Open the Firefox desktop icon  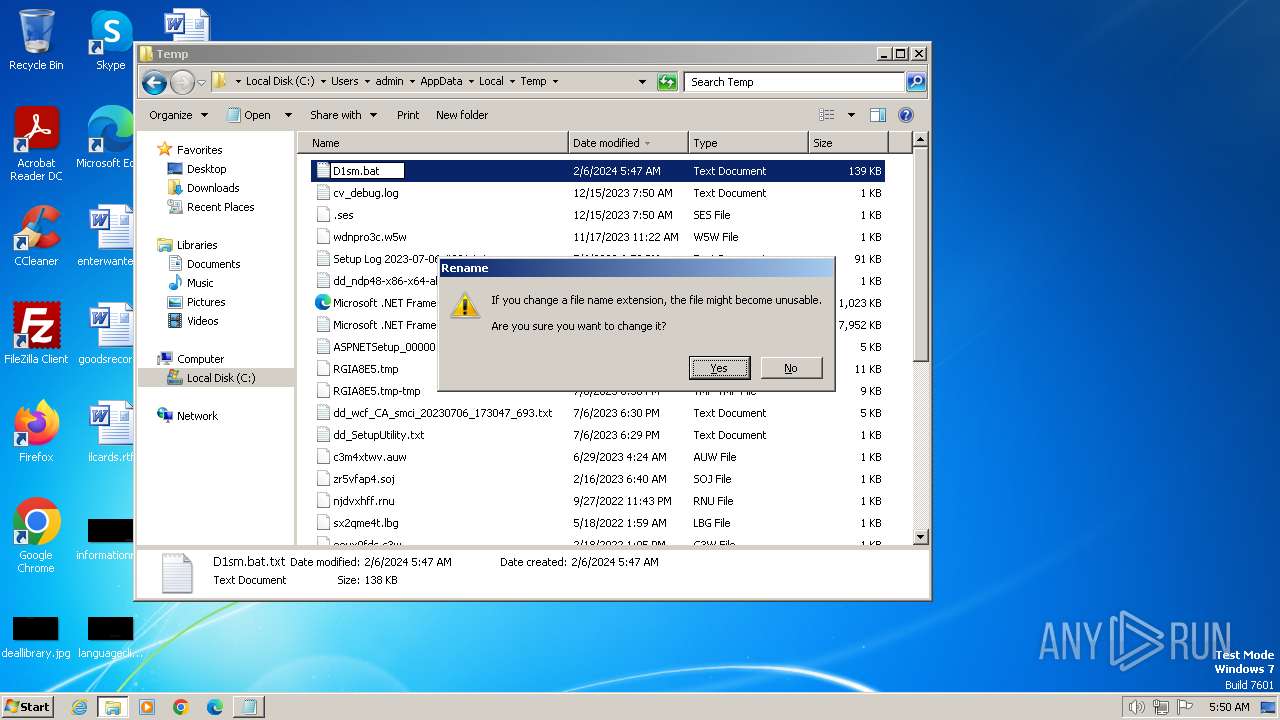36,431
